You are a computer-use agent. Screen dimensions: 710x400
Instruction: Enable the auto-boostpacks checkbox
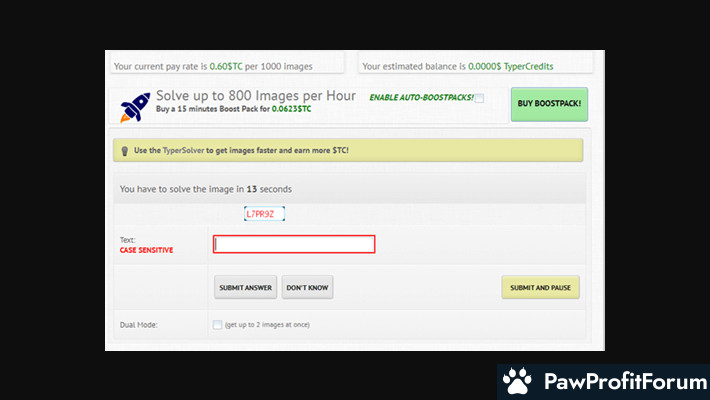[480, 98]
